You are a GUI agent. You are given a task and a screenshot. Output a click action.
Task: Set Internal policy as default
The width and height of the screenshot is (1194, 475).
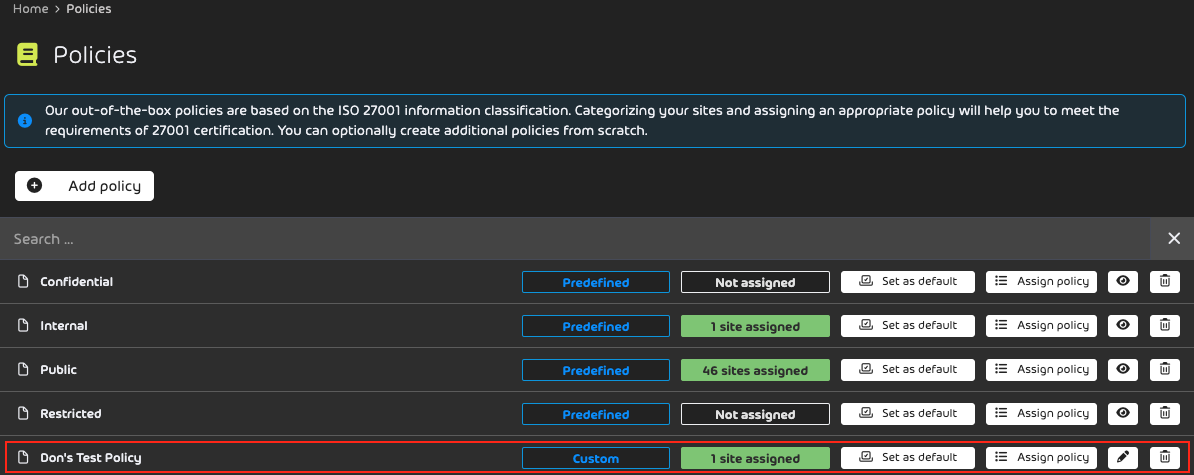908,326
